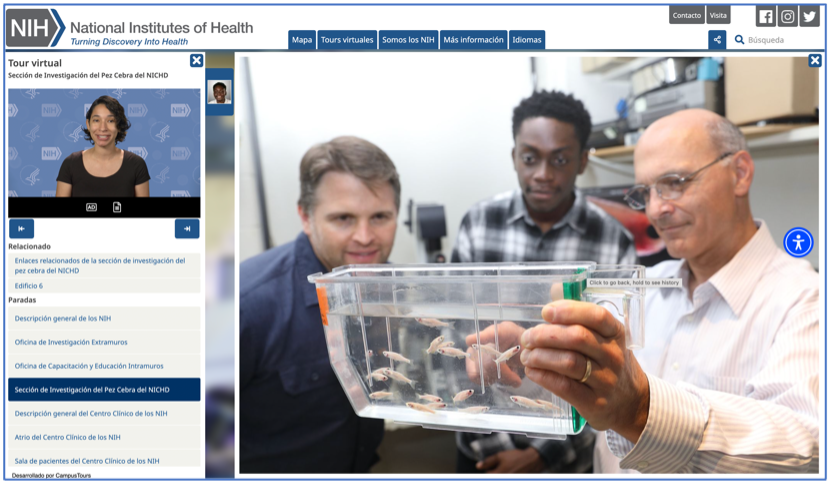Select the photo thumbnail beside main image

click(219, 92)
